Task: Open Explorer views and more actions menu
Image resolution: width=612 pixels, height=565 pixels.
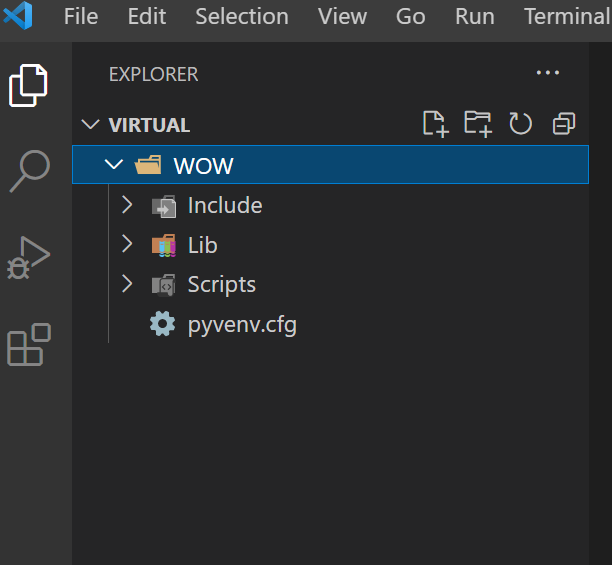Action: click(x=548, y=73)
